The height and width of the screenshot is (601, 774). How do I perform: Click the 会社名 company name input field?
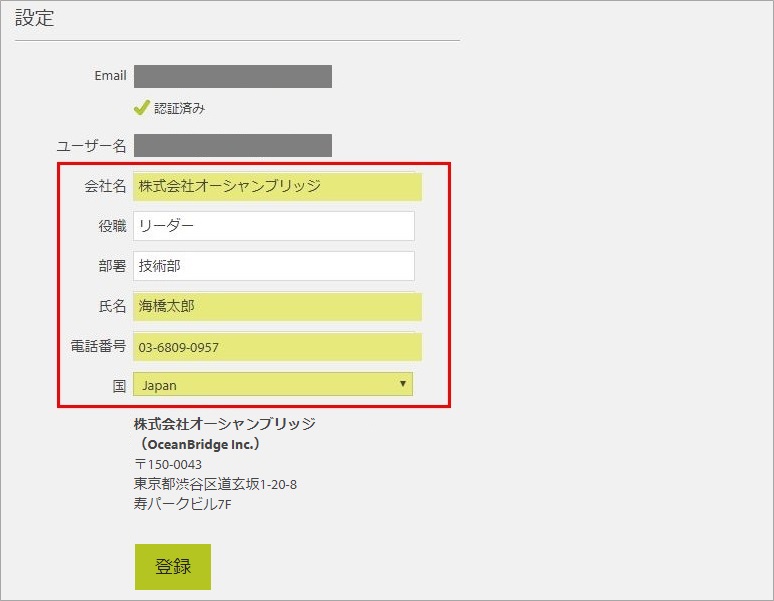[277, 186]
